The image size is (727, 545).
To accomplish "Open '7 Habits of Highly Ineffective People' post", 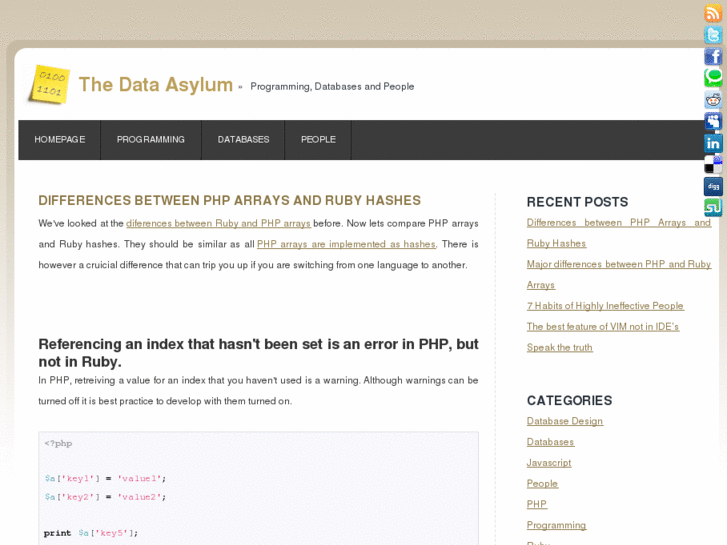I will [x=605, y=306].
